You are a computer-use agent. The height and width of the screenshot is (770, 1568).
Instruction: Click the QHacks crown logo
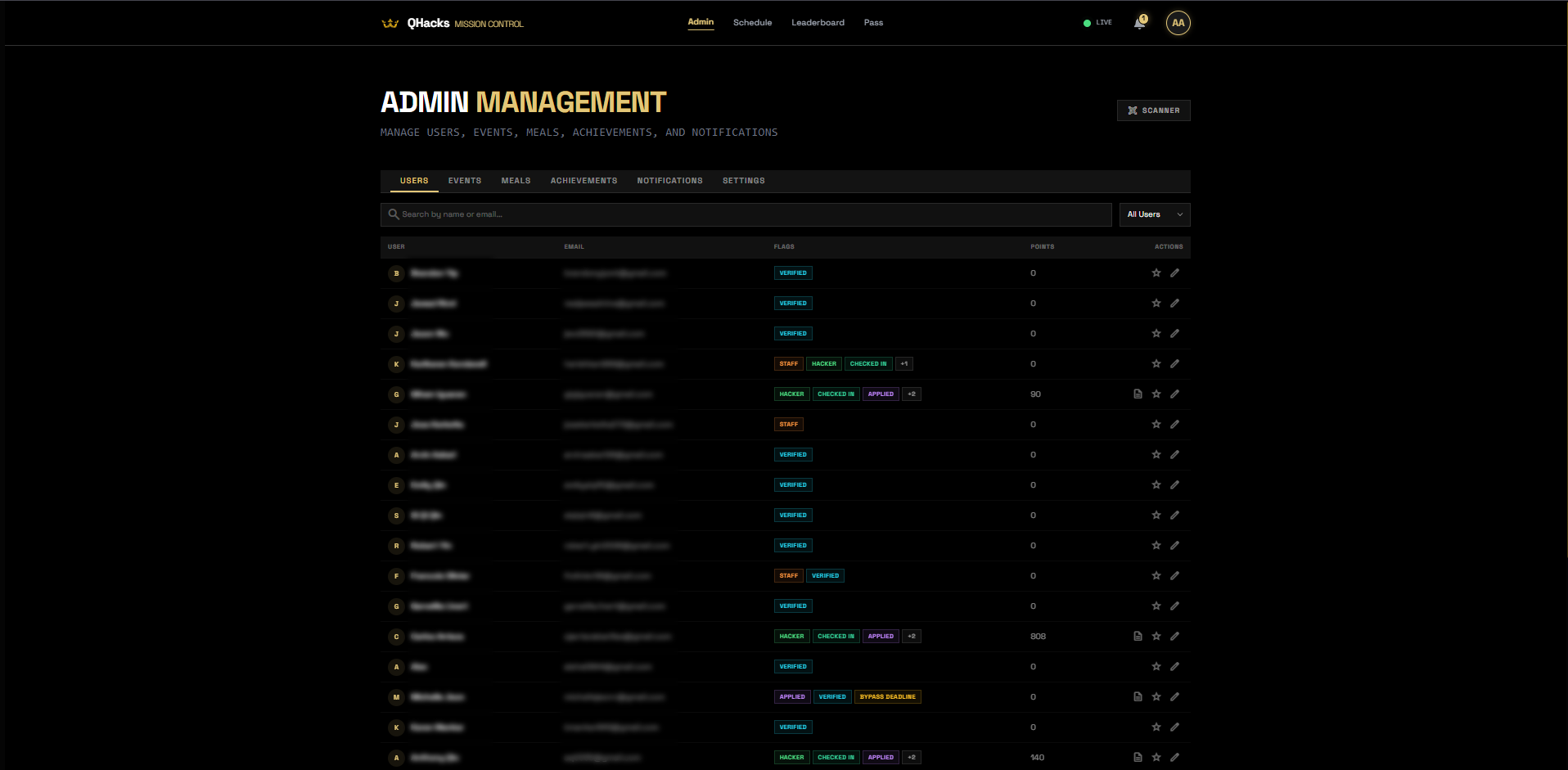390,23
